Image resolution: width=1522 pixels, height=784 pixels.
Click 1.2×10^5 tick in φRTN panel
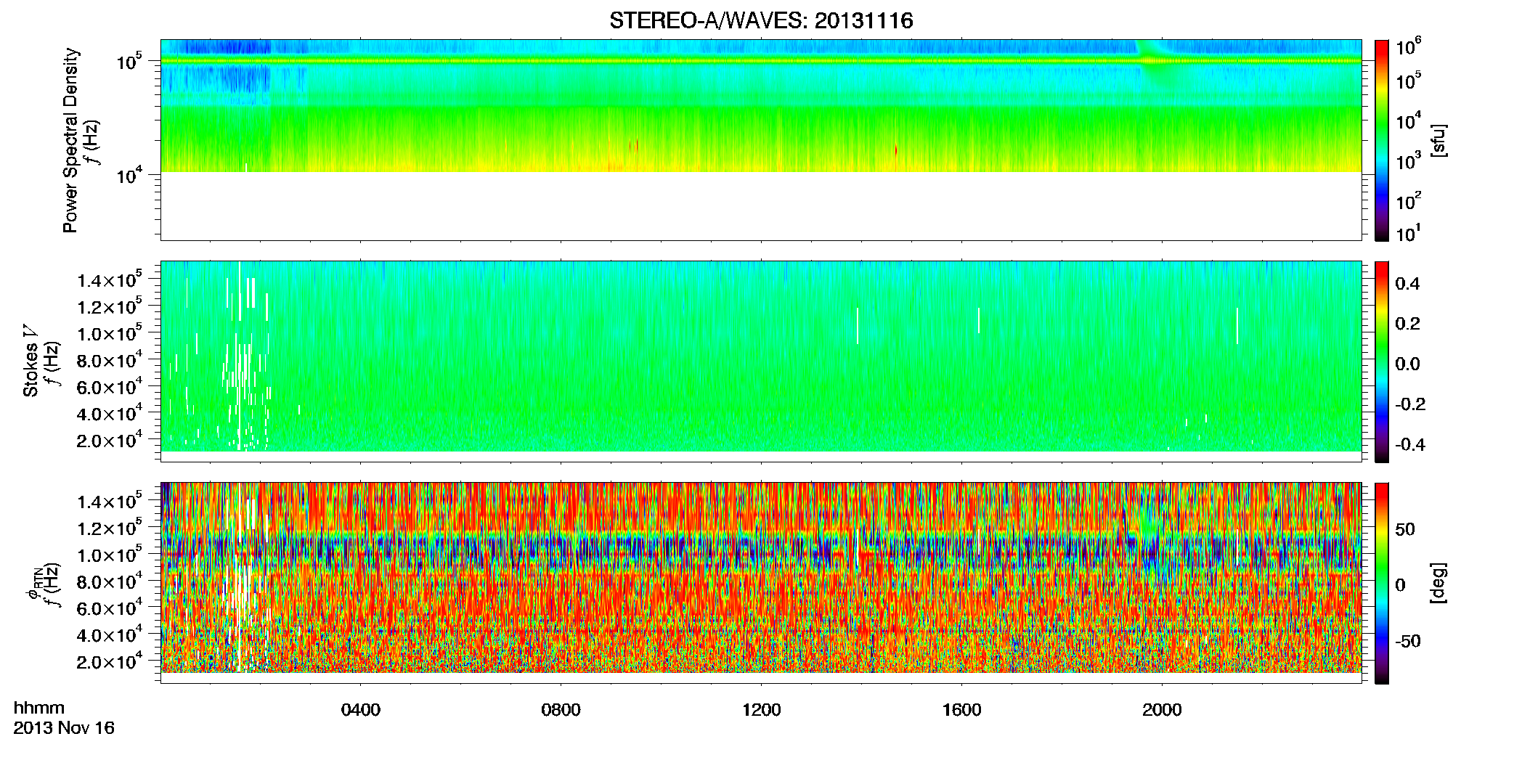pyautogui.click(x=110, y=528)
